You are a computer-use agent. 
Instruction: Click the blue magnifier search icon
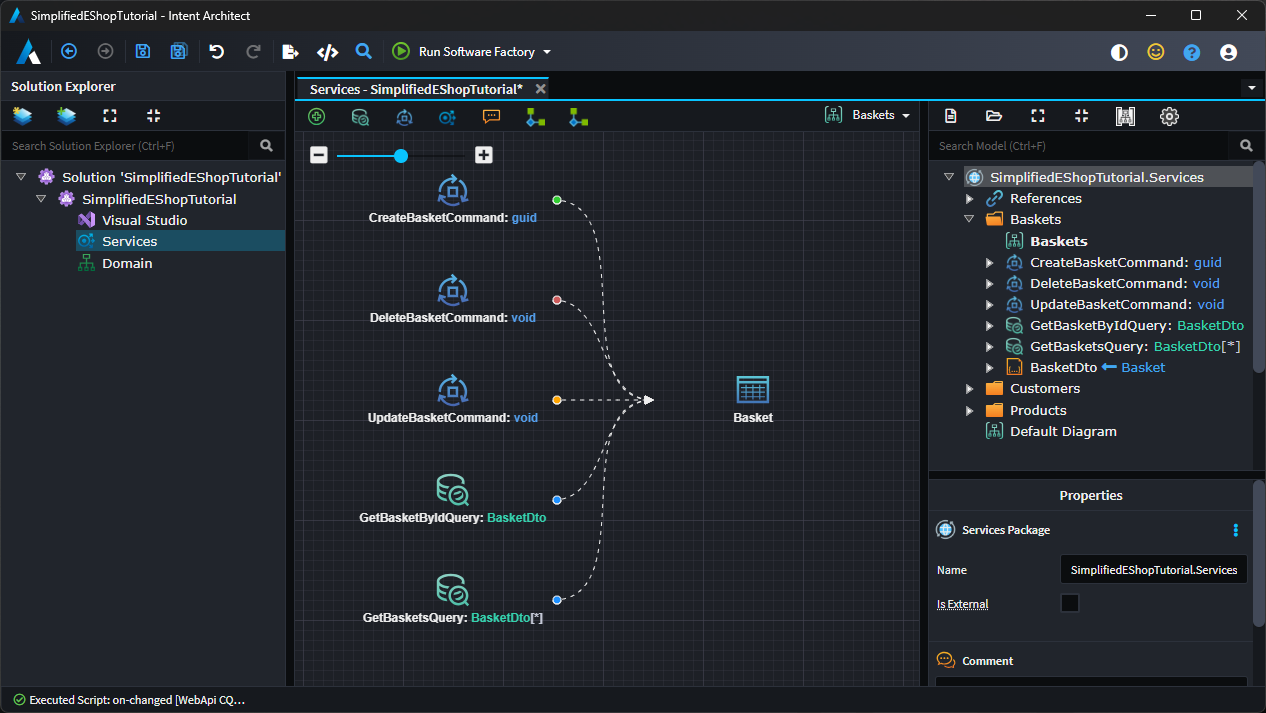pyautogui.click(x=364, y=51)
